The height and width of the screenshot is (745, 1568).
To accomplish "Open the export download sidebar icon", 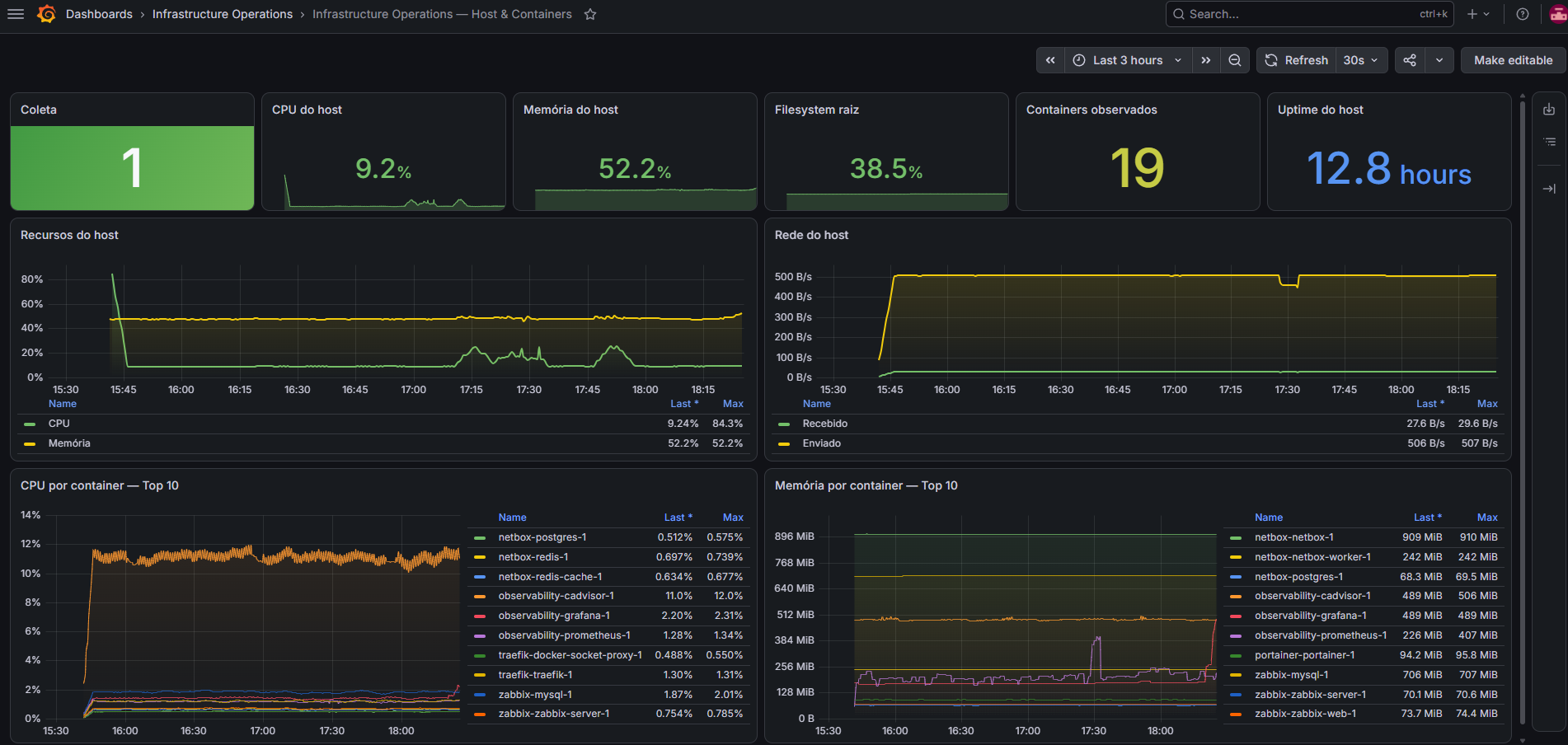I will tap(1550, 110).
